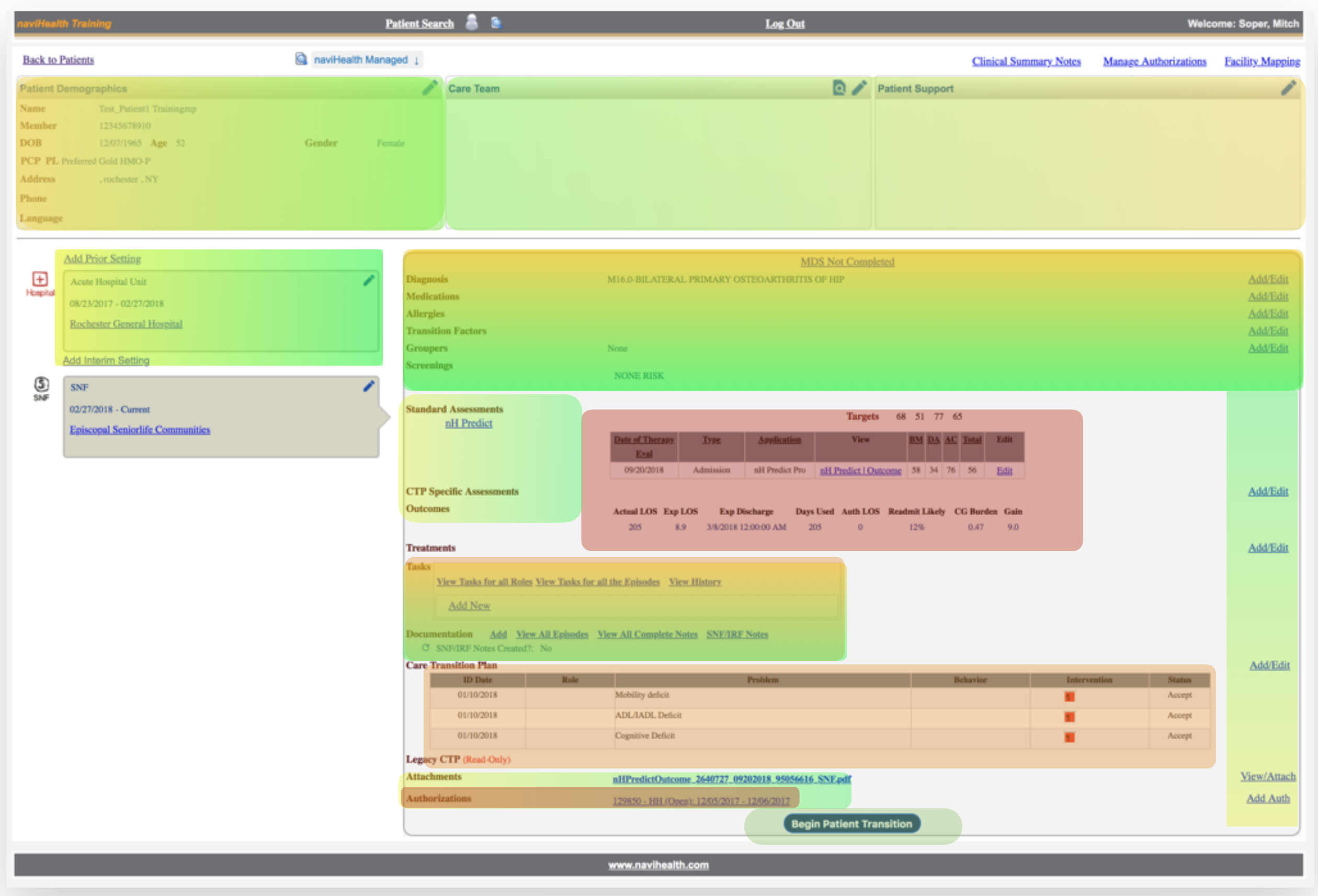Open View All Episodes
Screen dimensions: 1318x896
552,634
